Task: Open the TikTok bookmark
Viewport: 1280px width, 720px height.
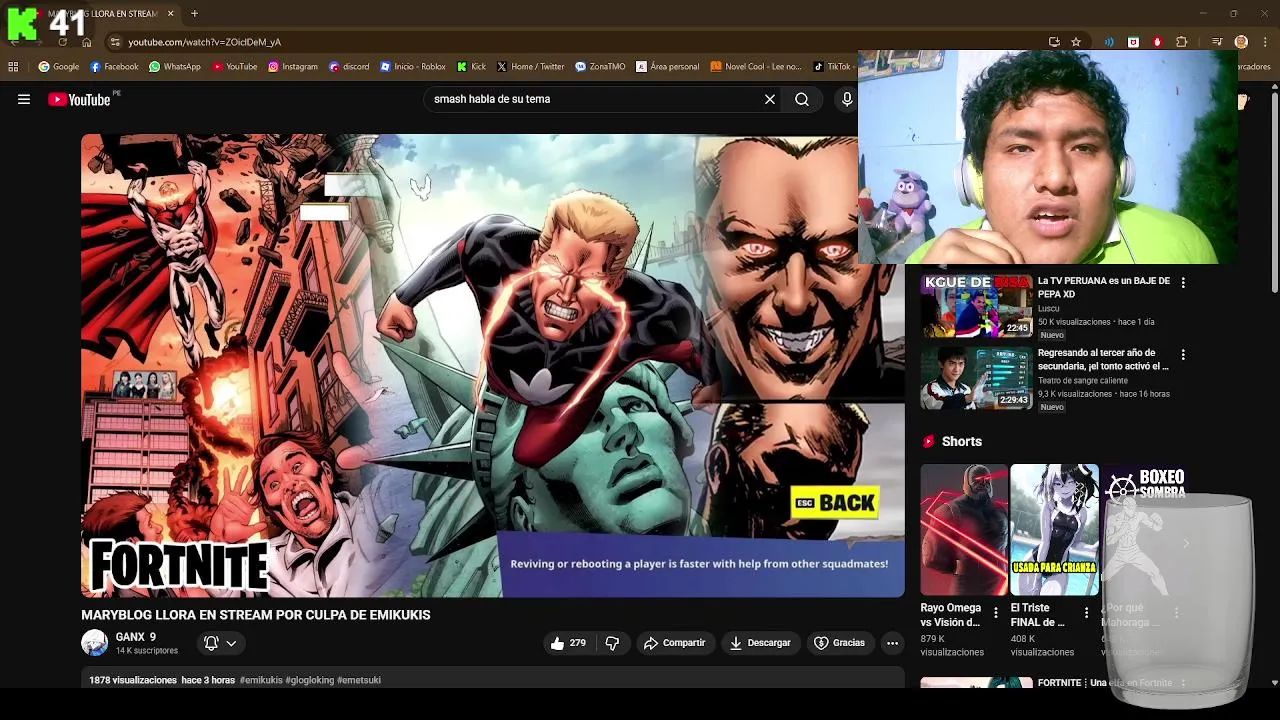Action: point(832,67)
